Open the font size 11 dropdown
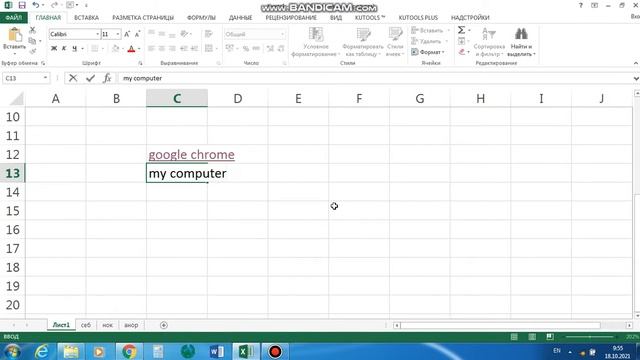This screenshot has width=640, height=360. pyautogui.click(x=118, y=34)
